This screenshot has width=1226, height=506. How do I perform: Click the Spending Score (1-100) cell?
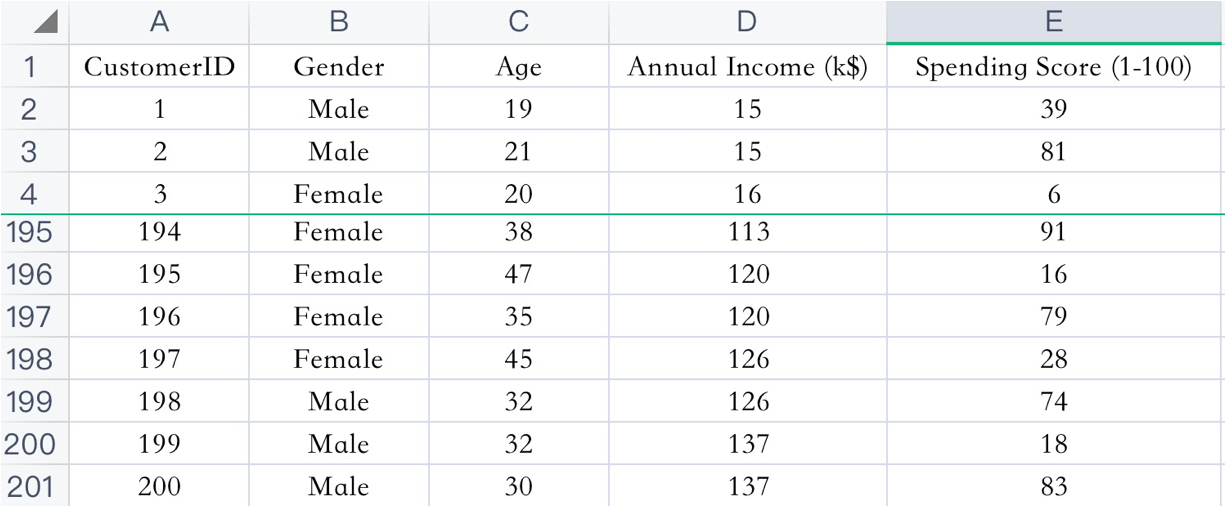point(1055,67)
